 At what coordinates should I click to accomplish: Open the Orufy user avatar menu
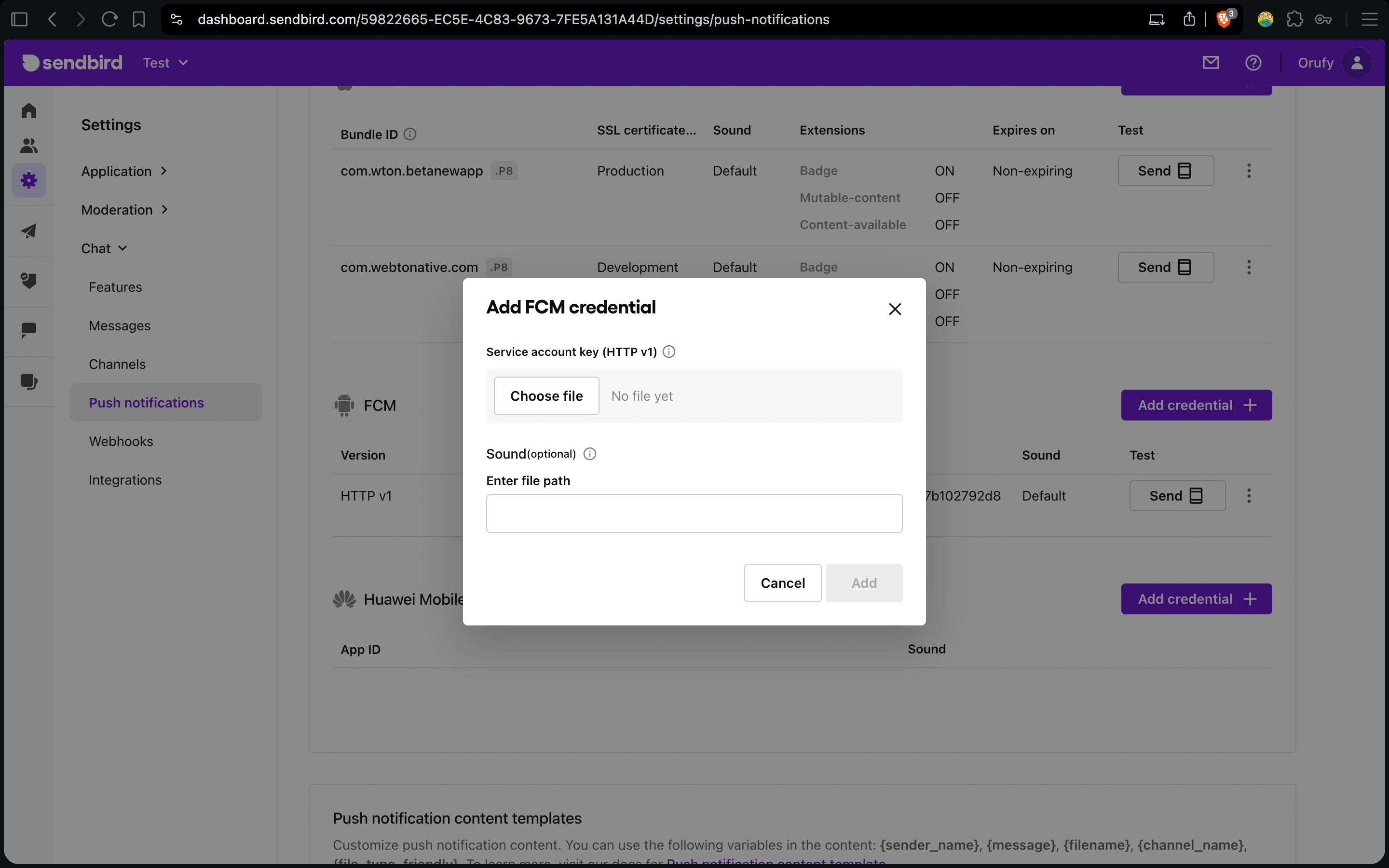pos(1357,63)
